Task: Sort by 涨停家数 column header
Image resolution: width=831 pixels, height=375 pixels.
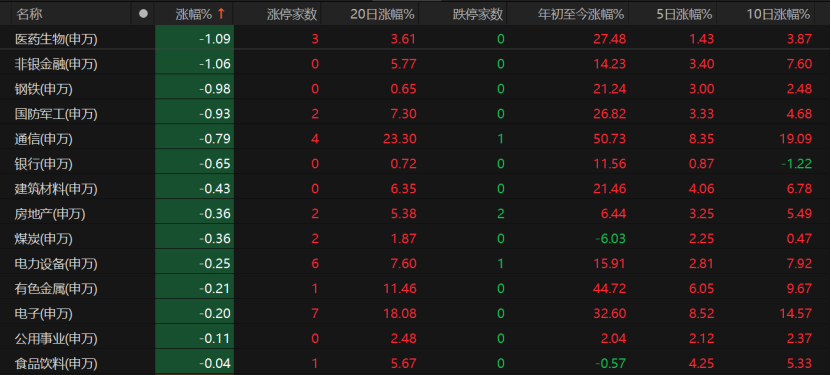Action: (292, 14)
